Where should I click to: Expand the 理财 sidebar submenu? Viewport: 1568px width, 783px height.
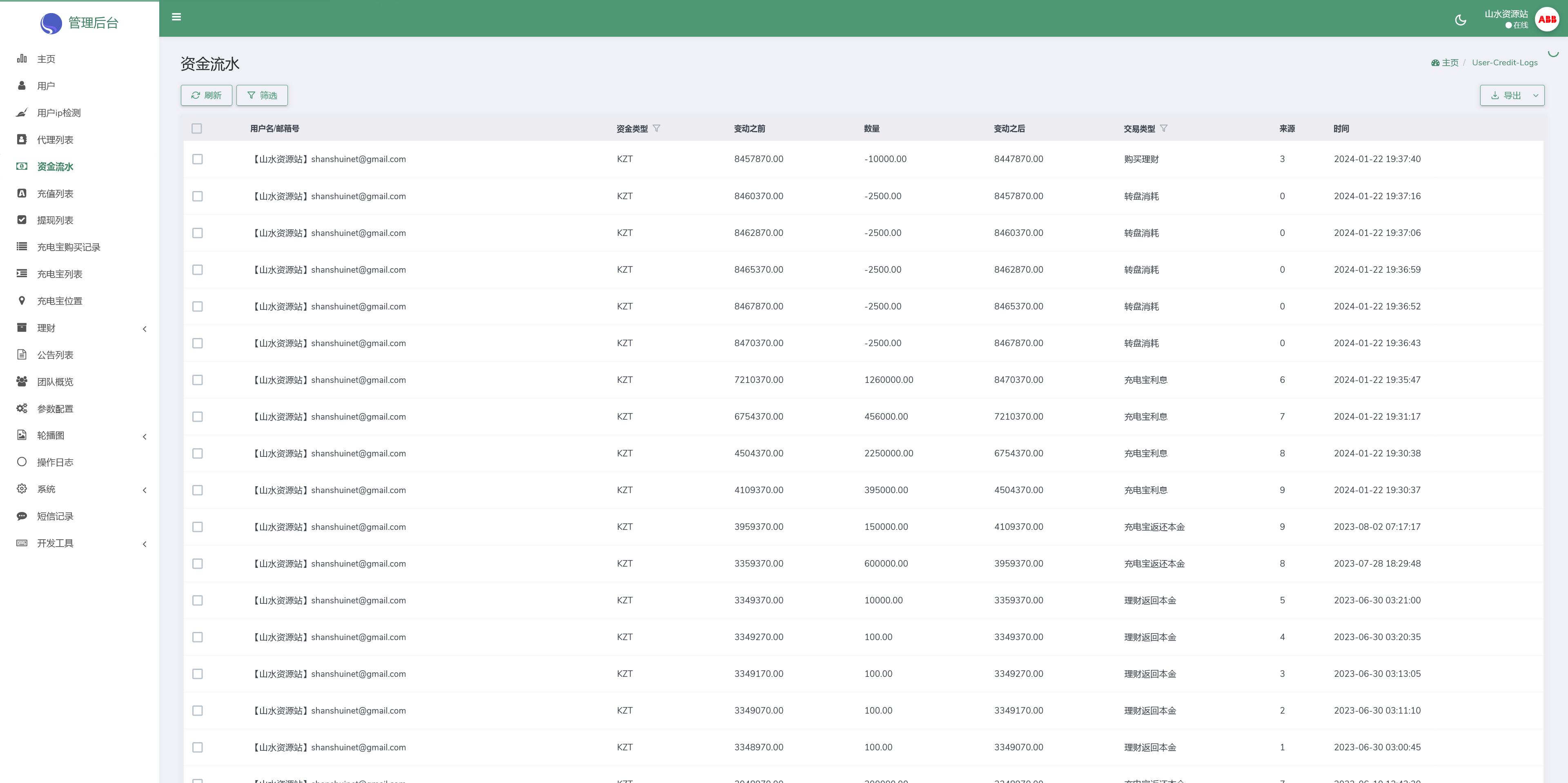(144, 329)
